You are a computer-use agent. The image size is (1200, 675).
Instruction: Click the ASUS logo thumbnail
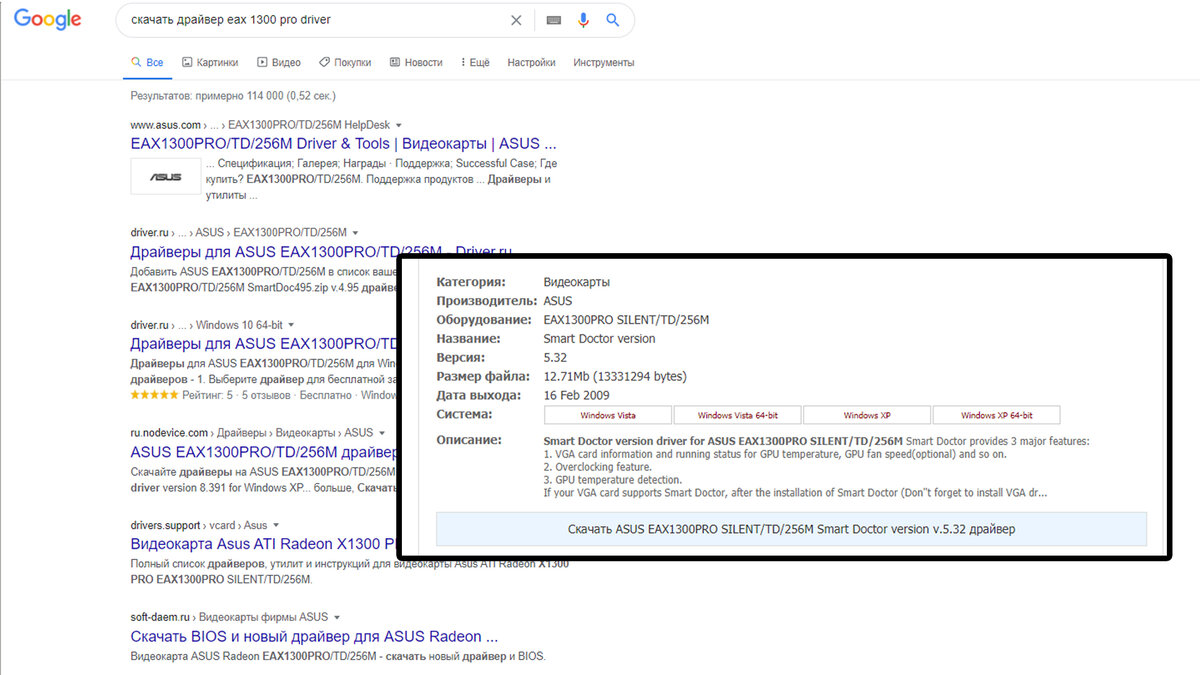(166, 177)
